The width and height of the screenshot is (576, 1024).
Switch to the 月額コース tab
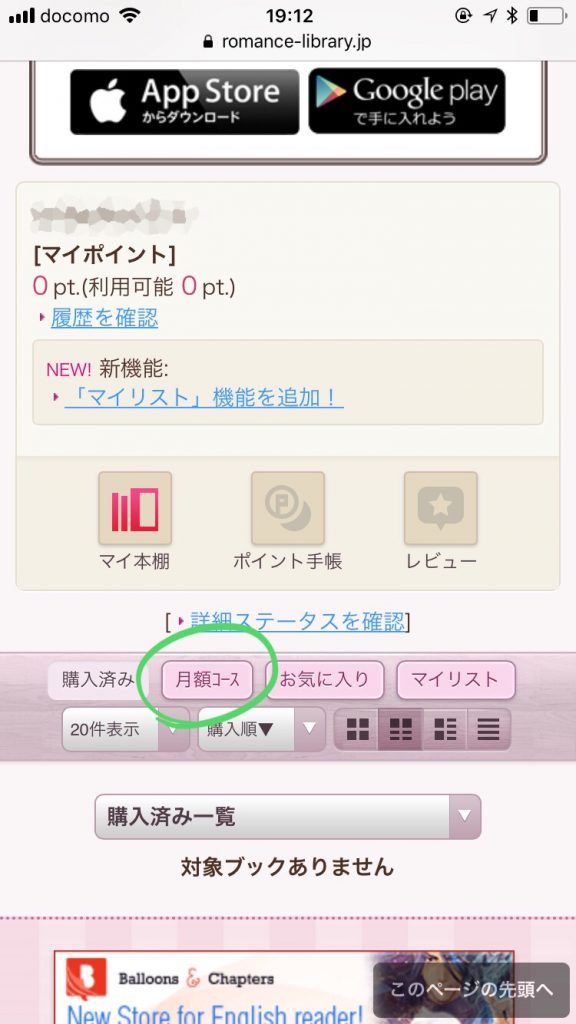(208, 680)
